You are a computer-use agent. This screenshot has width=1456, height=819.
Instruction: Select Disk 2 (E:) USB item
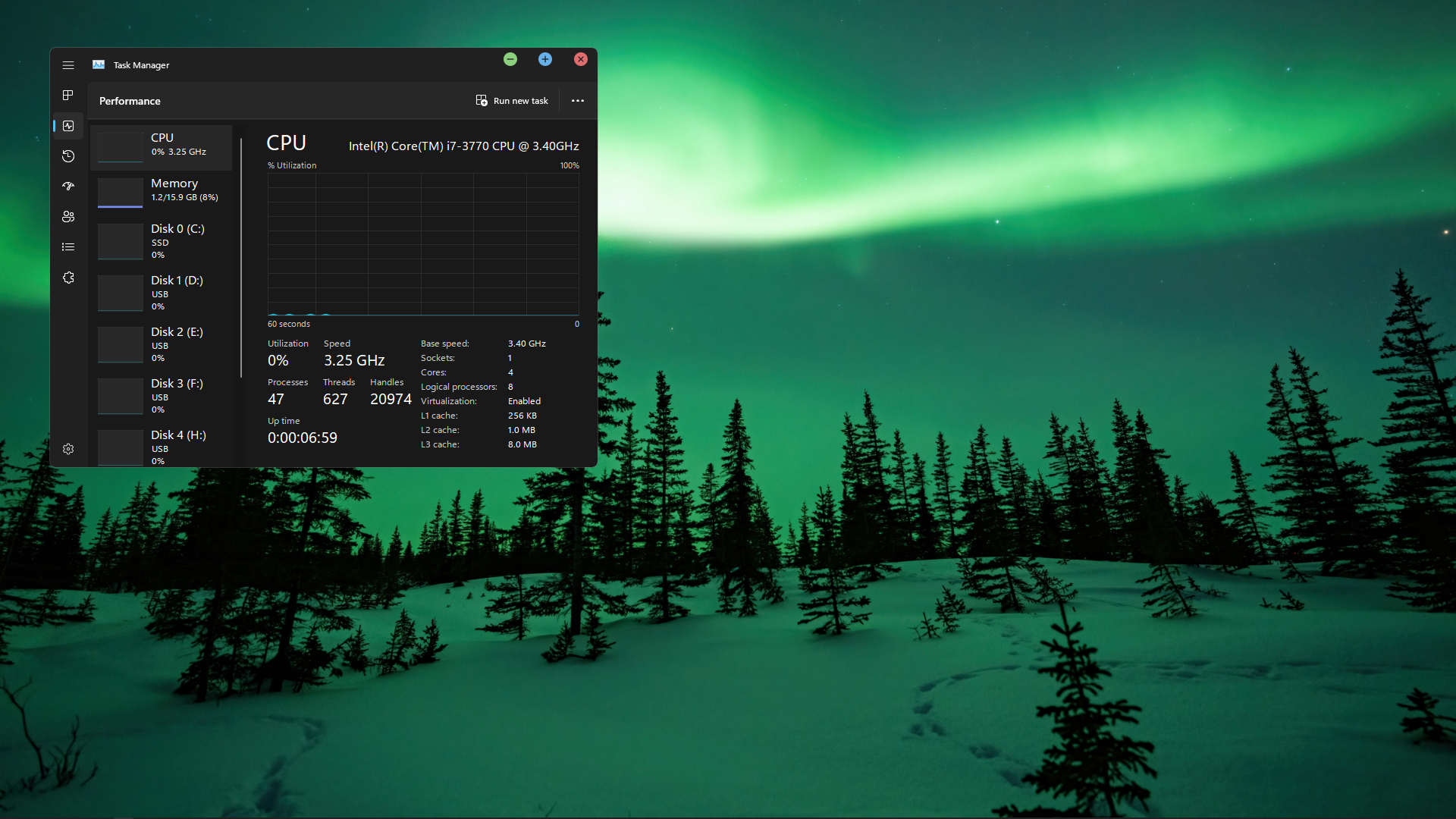click(x=162, y=344)
